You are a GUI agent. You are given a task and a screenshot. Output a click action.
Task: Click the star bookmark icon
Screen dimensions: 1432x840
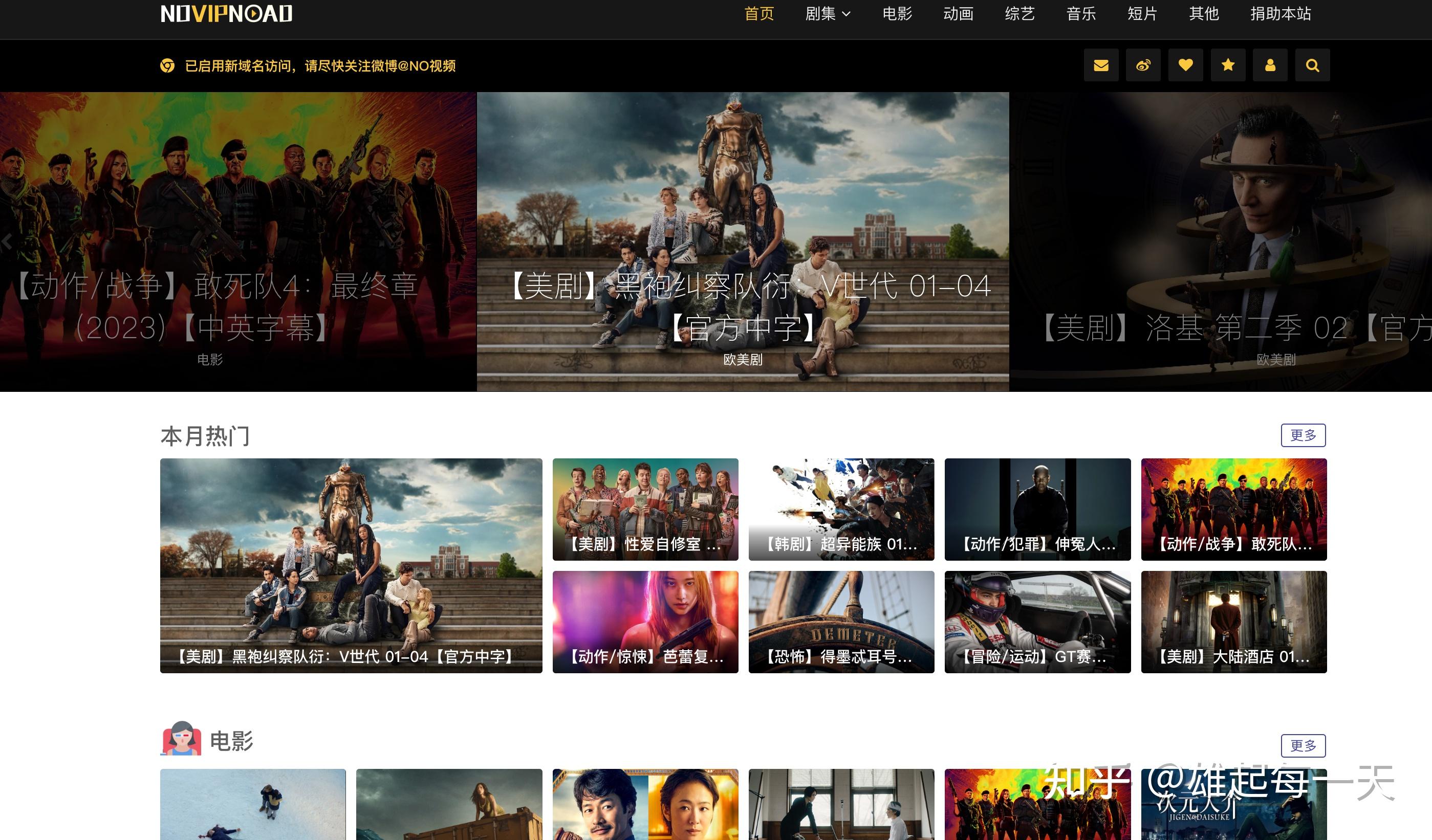coord(1228,65)
